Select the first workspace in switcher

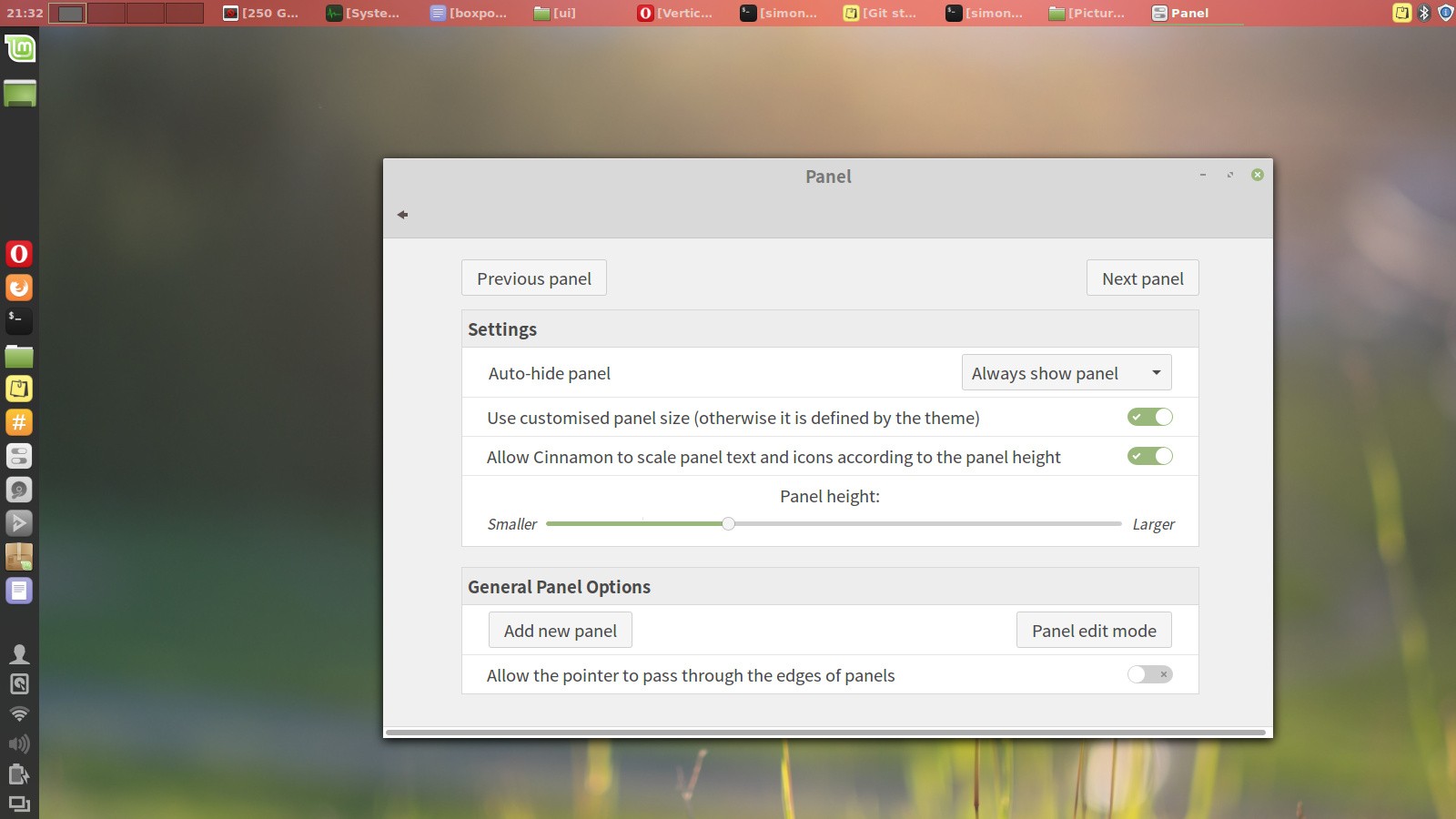click(67, 13)
